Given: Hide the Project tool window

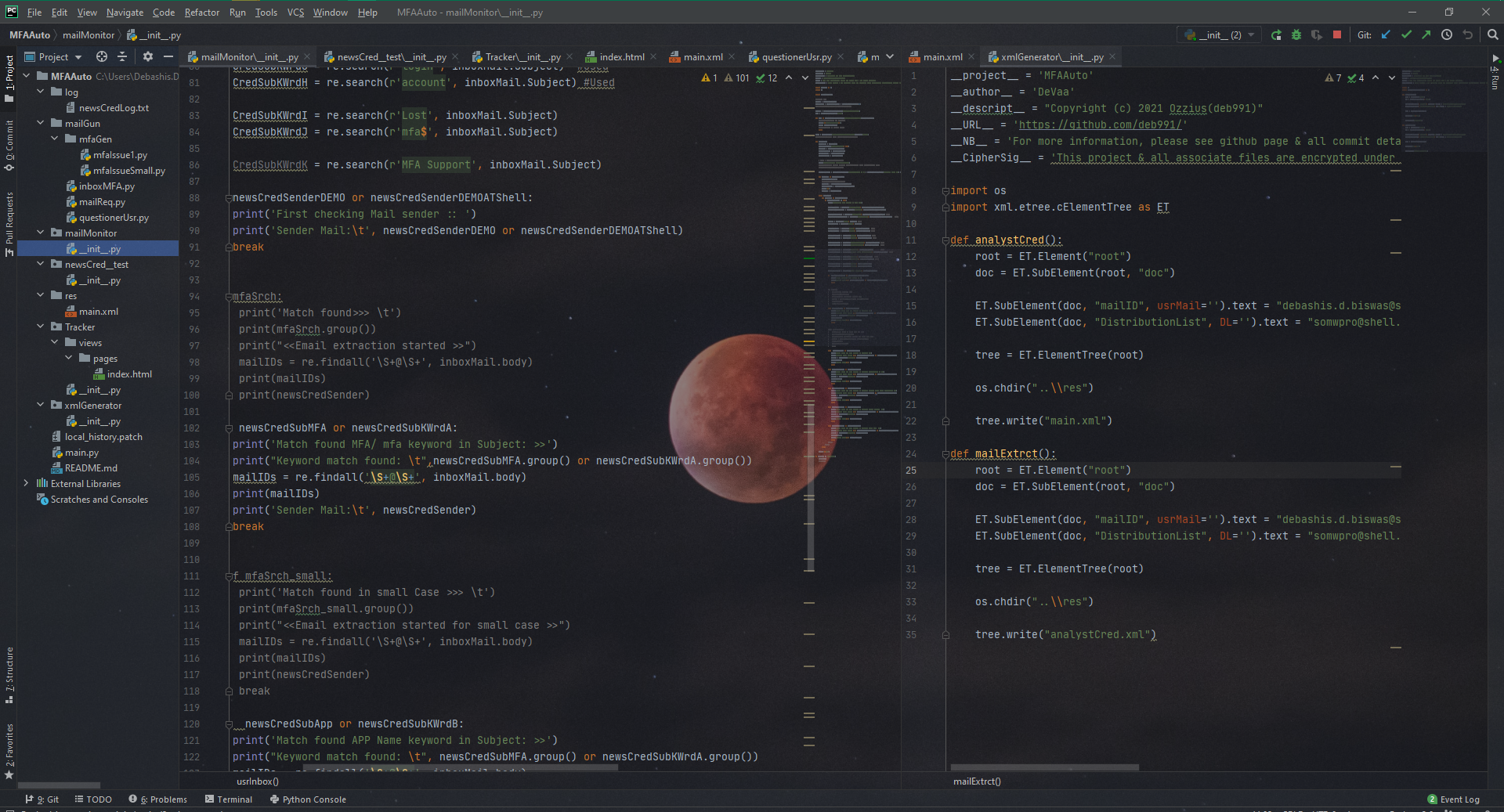Looking at the screenshot, I should [x=168, y=56].
